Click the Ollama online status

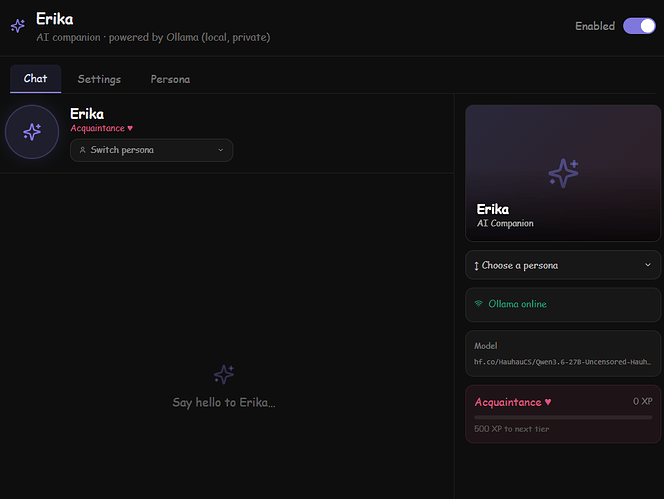(563, 304)
